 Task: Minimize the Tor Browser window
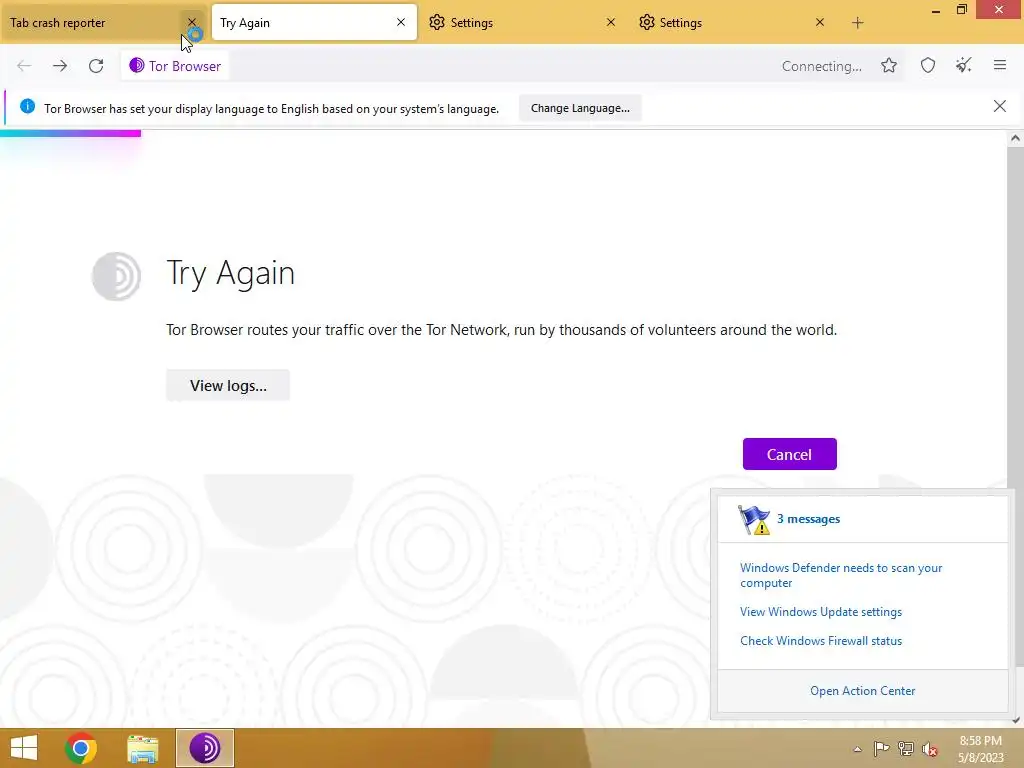pyautogui.click(x=936, y=10)
